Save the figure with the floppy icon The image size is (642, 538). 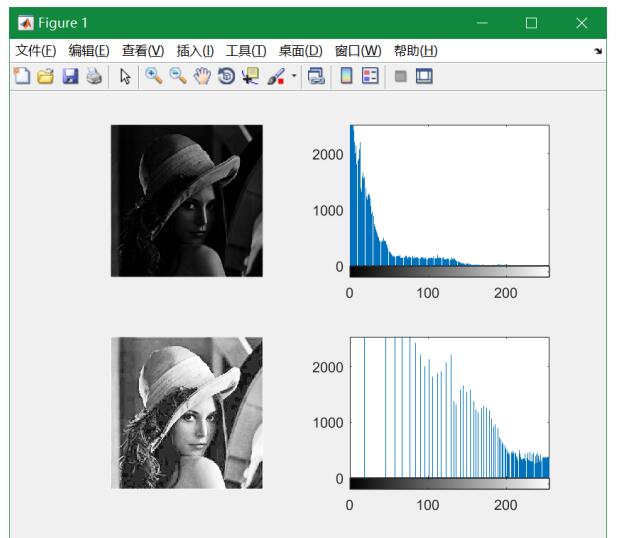click(70, 76)
